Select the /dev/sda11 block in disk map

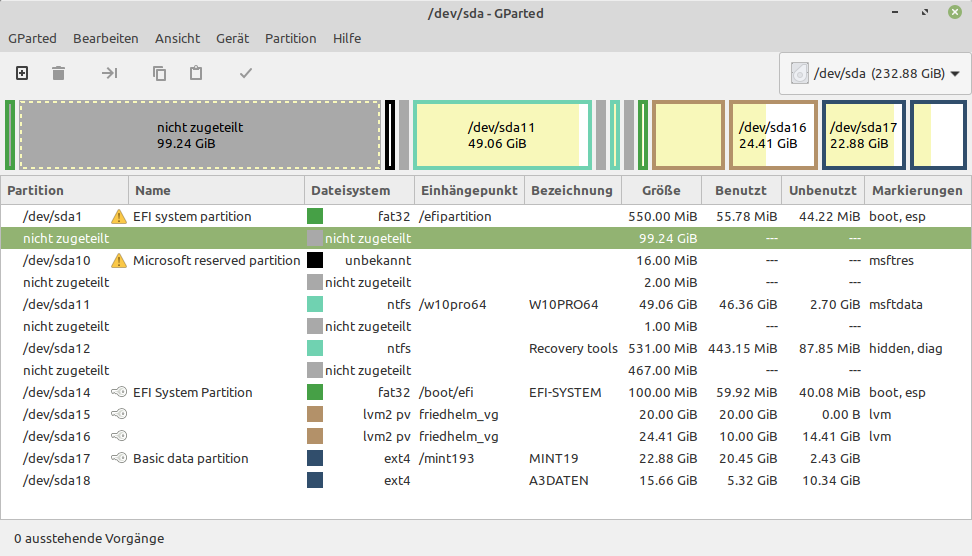502,135
